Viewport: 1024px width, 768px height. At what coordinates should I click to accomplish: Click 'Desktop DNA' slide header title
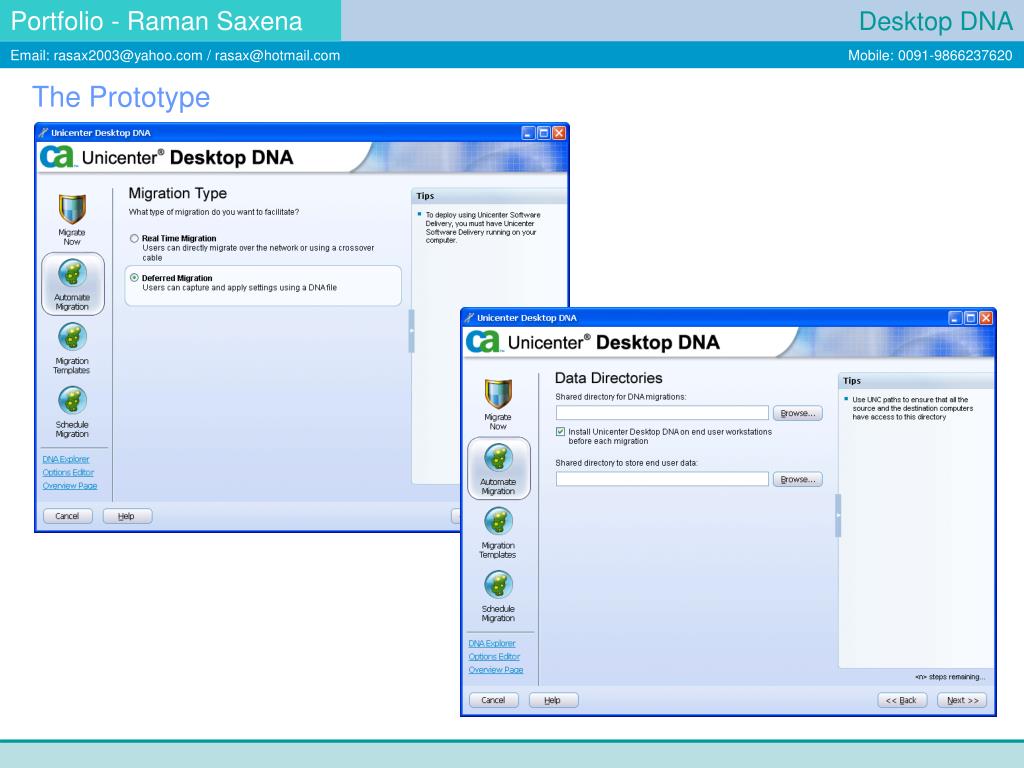coord(935,21)
